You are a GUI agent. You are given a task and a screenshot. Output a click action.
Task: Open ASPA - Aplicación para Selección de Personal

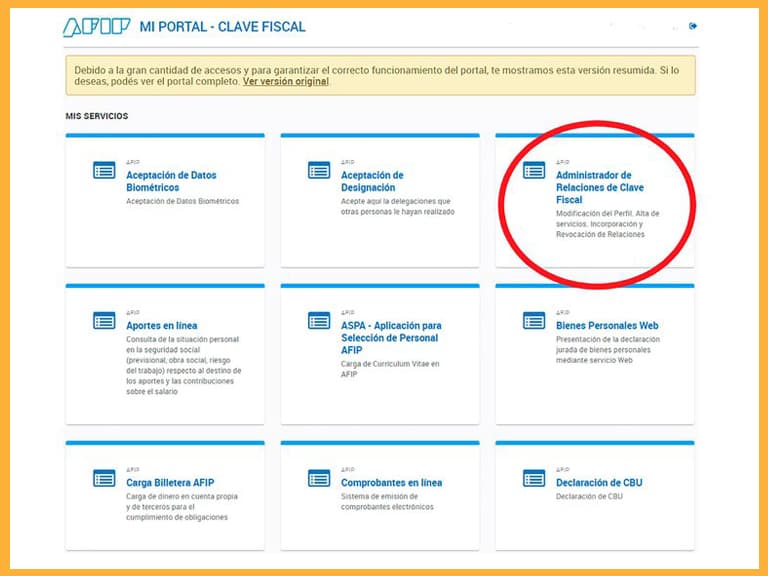pyautogui.click(x=391, y=338)
